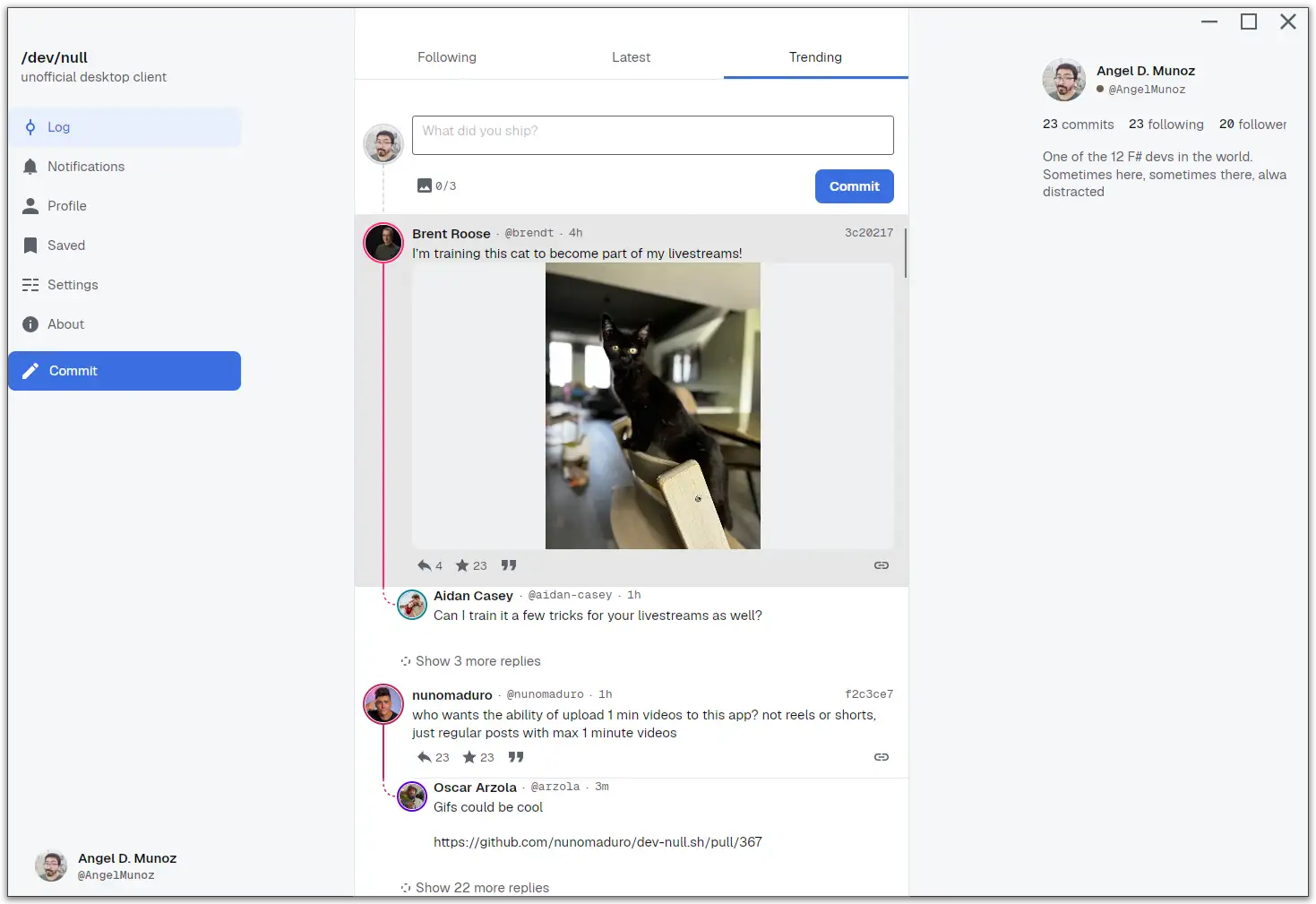This screenshot has width=1316, height=904.
Task: Switch to the Latest tab
Action: (x=632, y=57)
